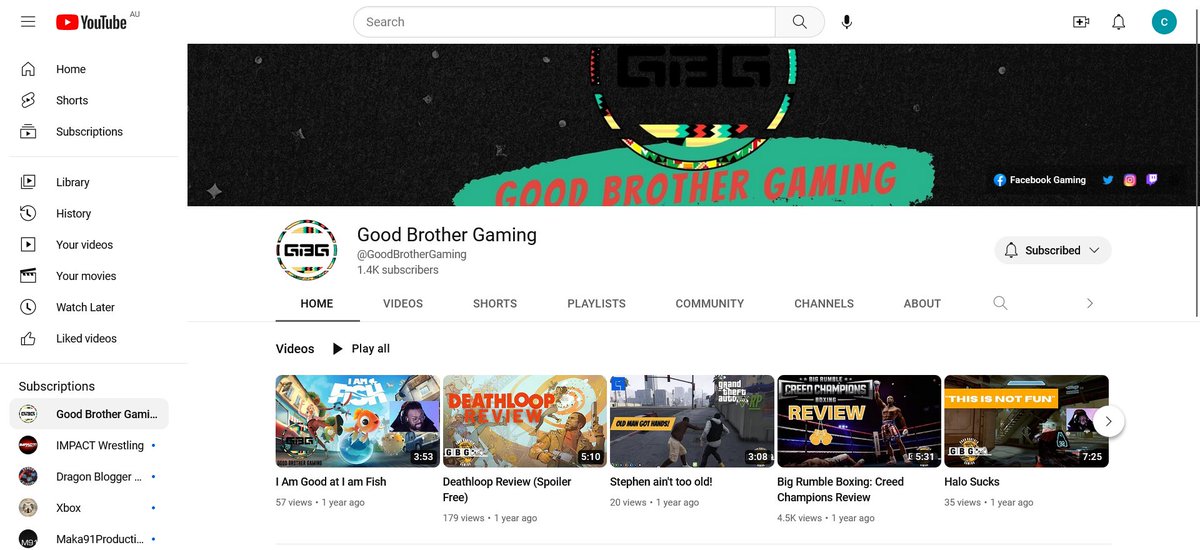This screenshot has width=1200, height=550.
Task: Switch to the ABOUT tab
Action: tap(922, 303)
